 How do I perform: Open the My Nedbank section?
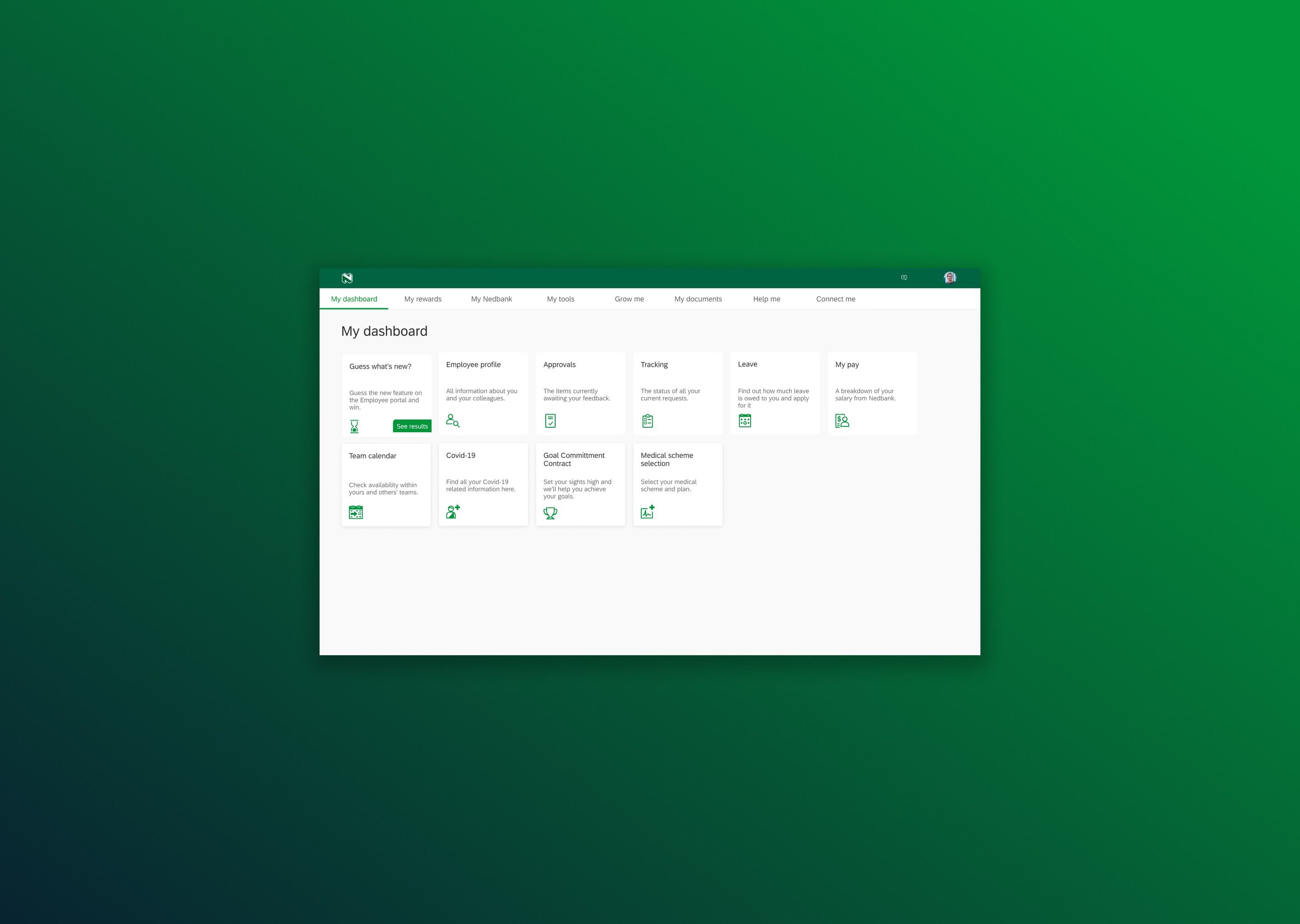click(x=491, y=299)
